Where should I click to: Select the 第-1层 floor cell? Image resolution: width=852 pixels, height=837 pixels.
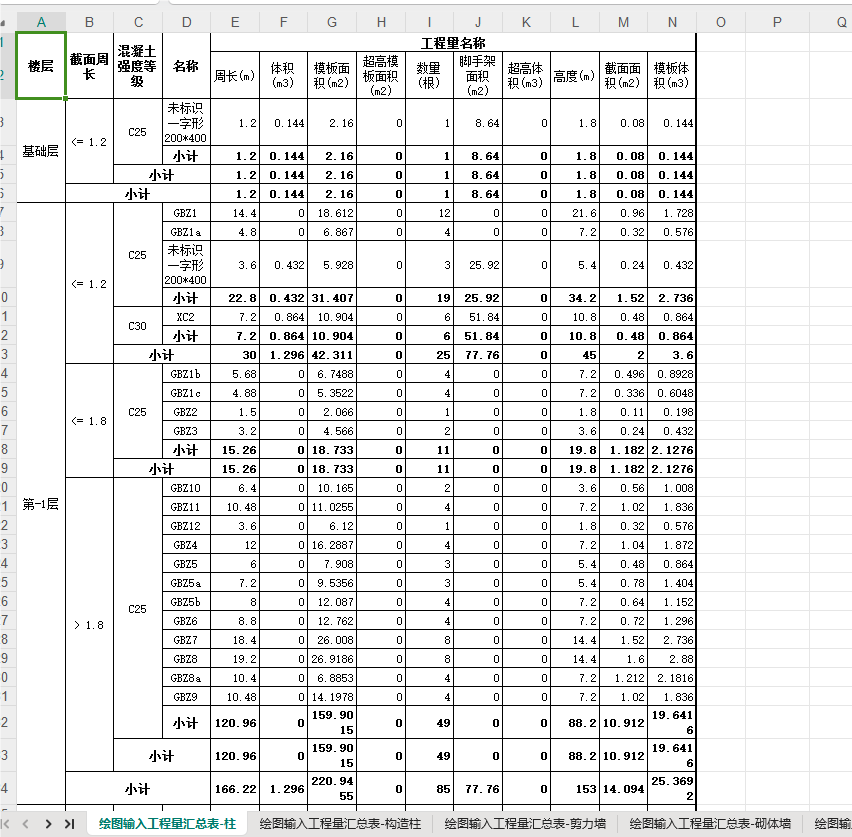(41, 504)
